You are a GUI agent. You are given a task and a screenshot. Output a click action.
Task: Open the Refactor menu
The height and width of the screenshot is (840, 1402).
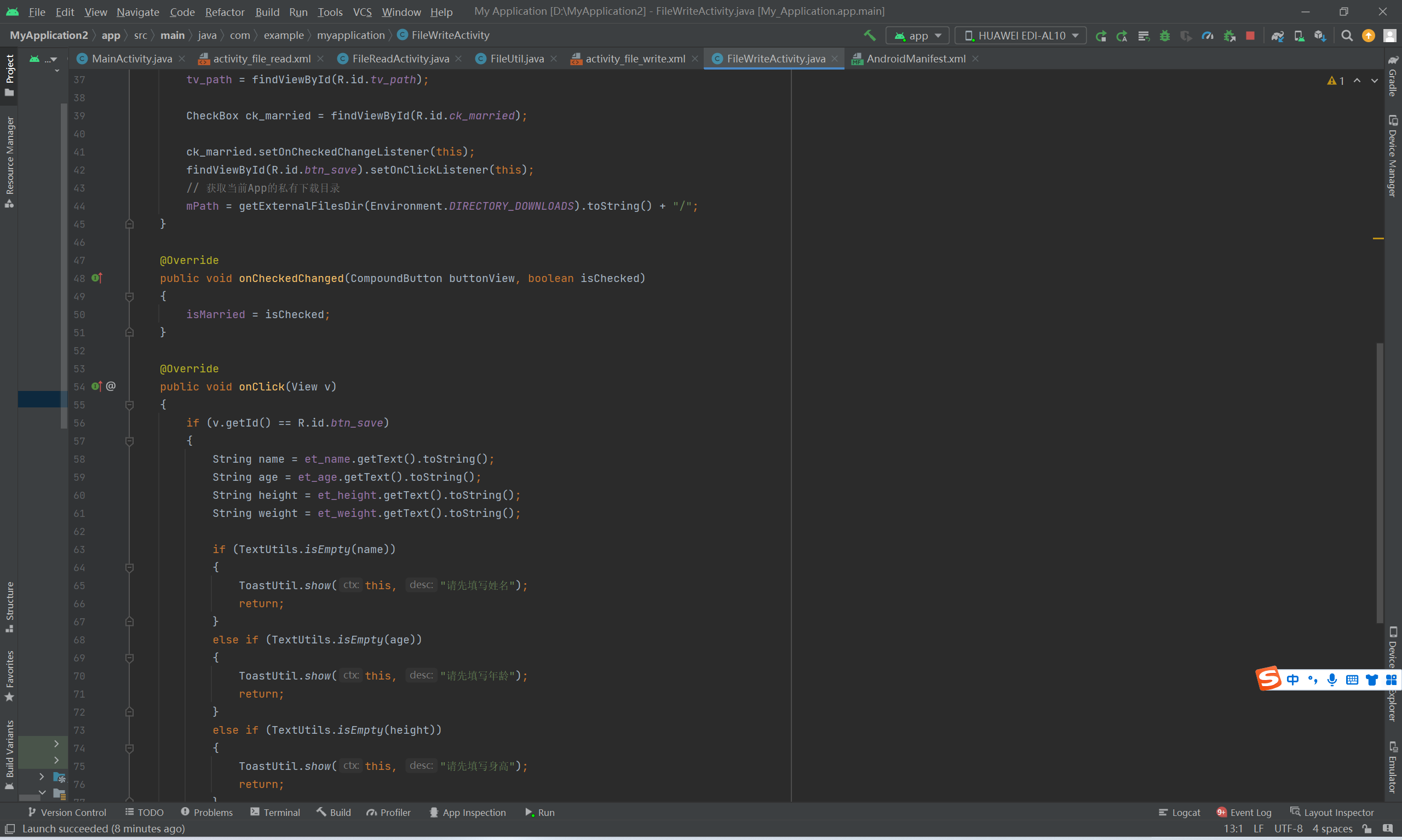[224, 12]
